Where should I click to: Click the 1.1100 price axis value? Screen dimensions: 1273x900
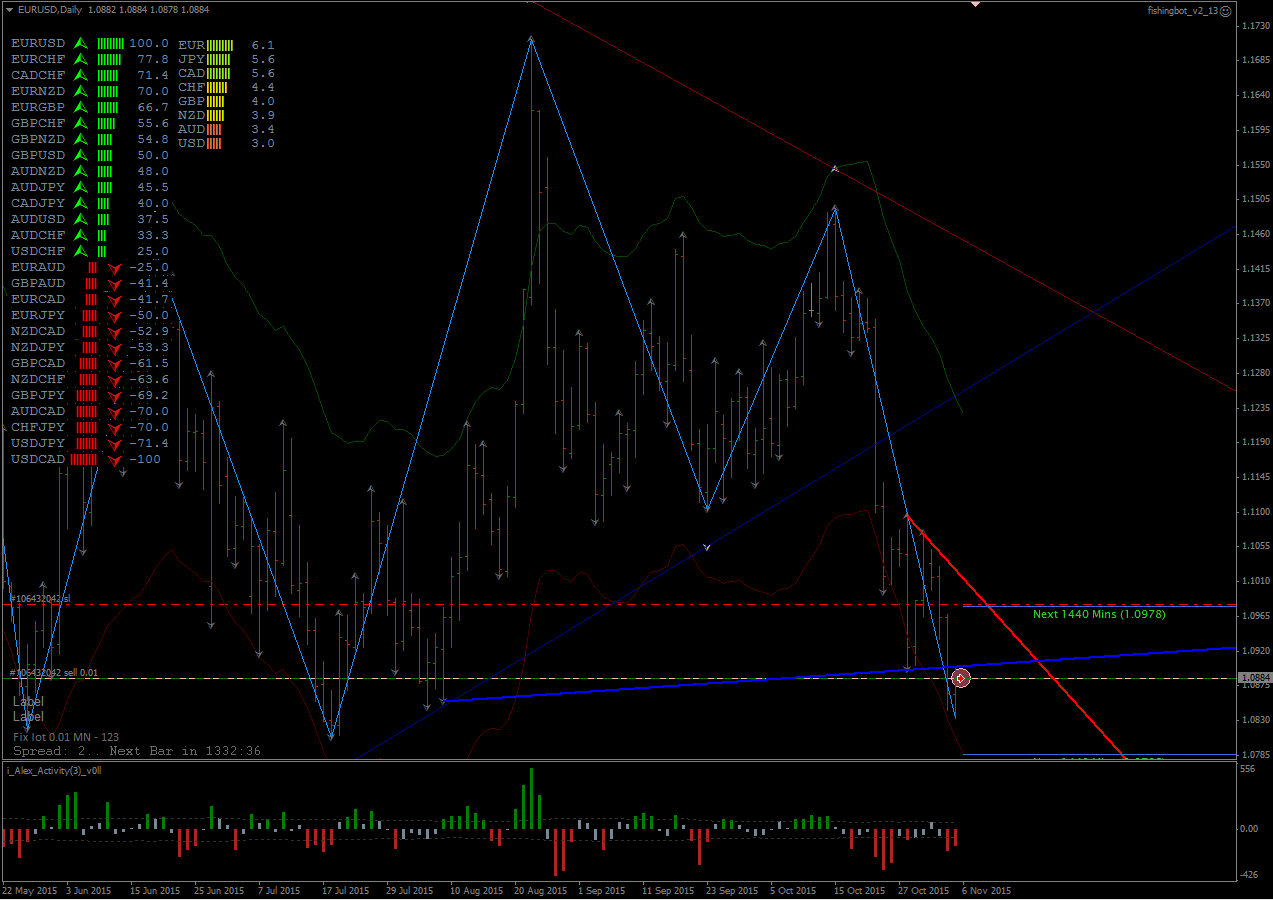pos(1255,512)
